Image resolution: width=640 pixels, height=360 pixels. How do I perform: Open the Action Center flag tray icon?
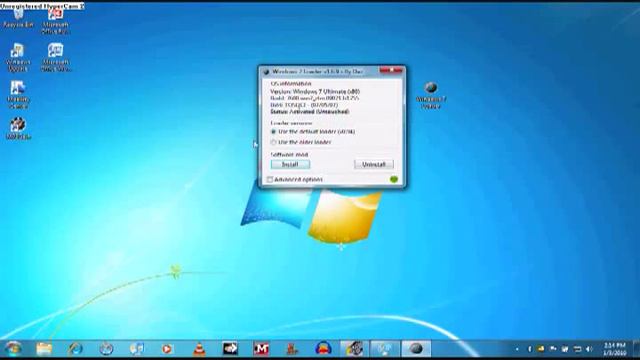553,349
